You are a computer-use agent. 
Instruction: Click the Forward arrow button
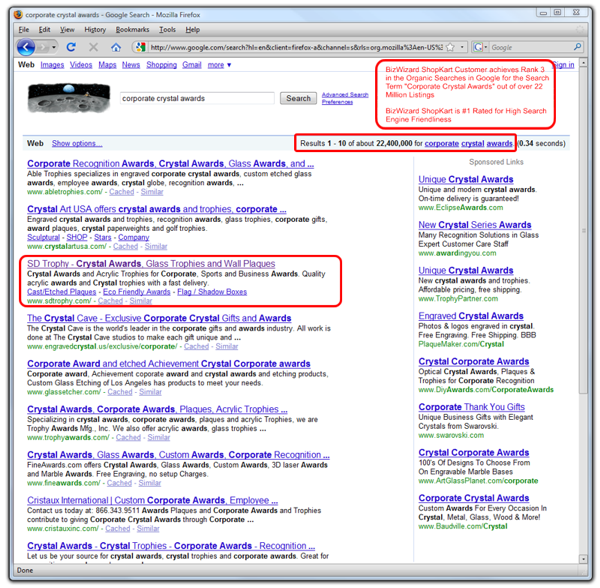(42, 47)
